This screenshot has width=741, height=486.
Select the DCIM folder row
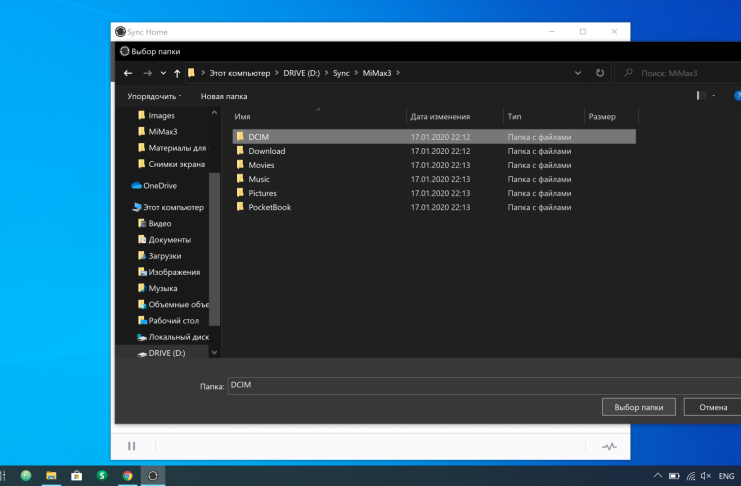[x=434, y=137]
